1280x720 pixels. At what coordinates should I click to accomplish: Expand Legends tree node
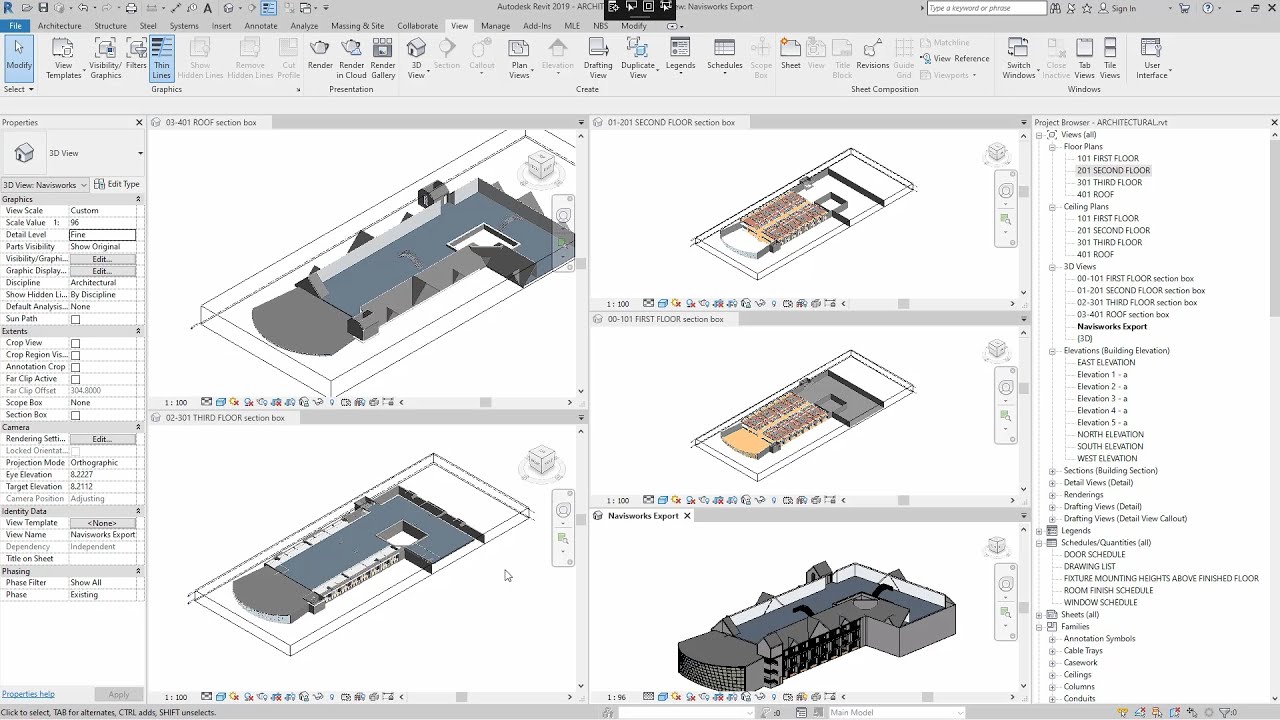tap(1039, 531)
